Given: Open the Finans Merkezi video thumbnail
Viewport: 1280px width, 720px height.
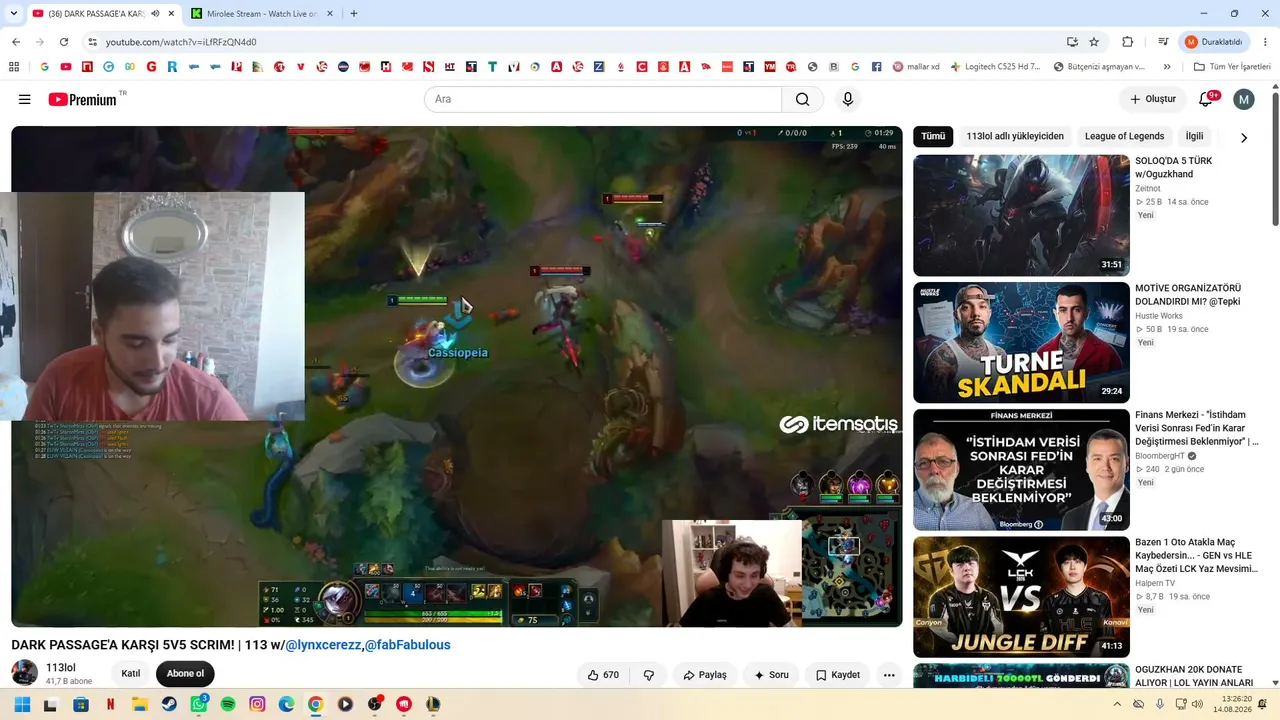Looking at the screenshot, I should tap(1021, 470).
